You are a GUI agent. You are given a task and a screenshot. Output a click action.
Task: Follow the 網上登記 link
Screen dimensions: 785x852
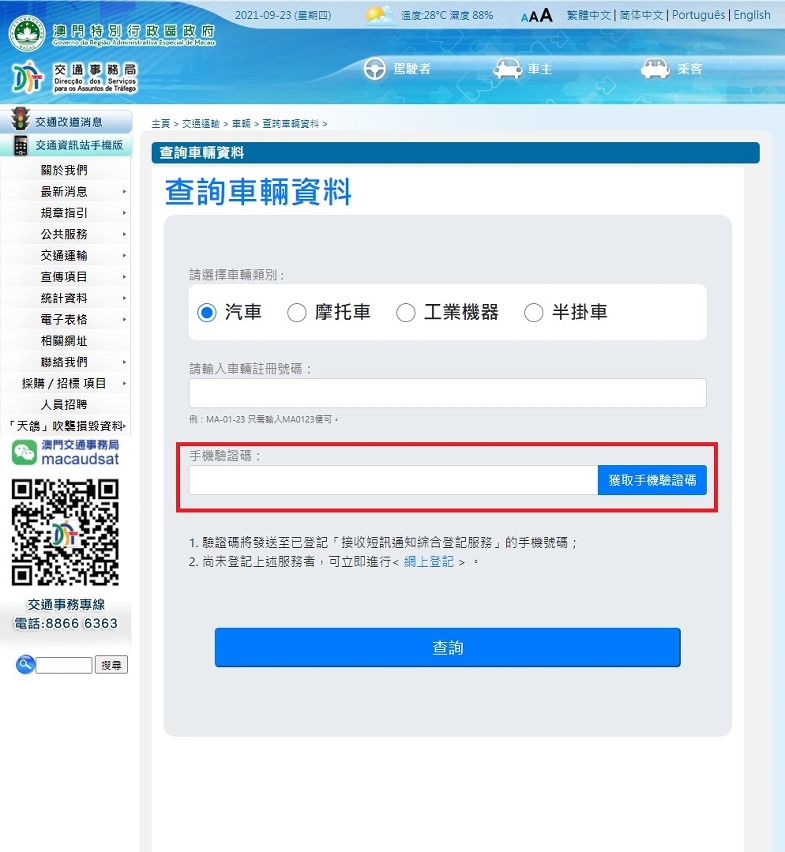(428, 562)
